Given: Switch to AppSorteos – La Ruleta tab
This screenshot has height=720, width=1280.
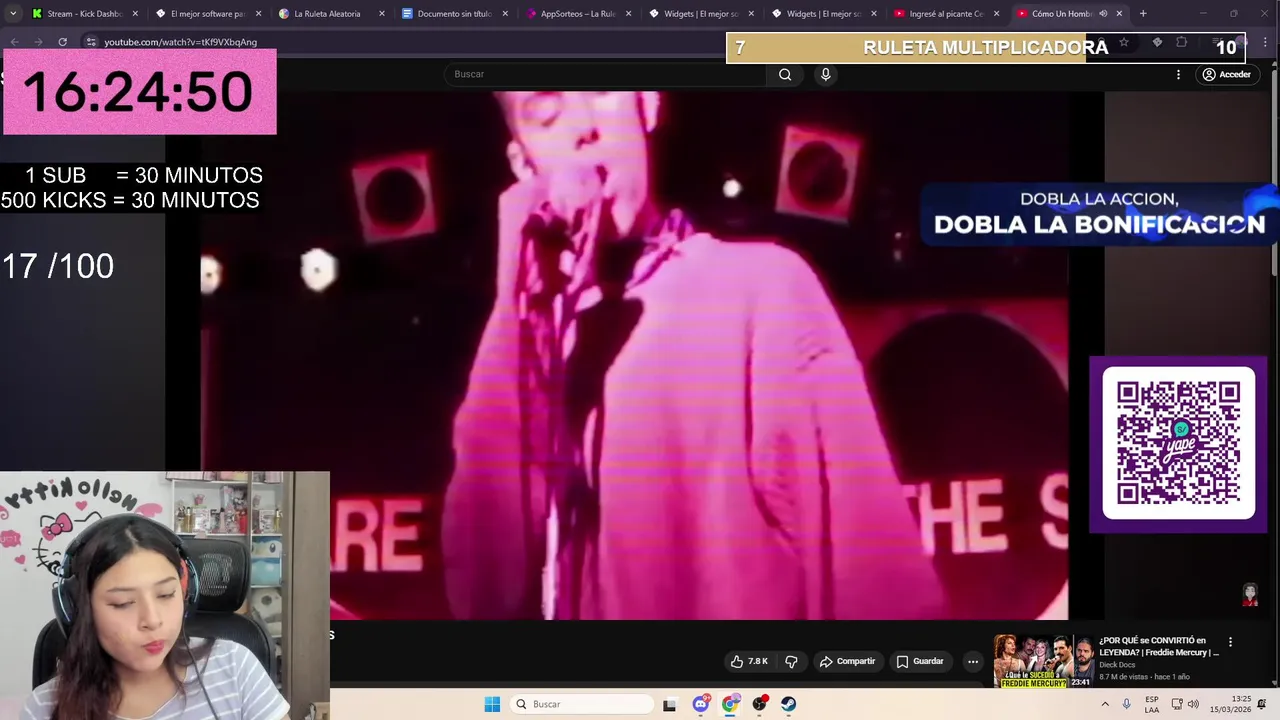Looking at the screenshot, I should (578, 14).
